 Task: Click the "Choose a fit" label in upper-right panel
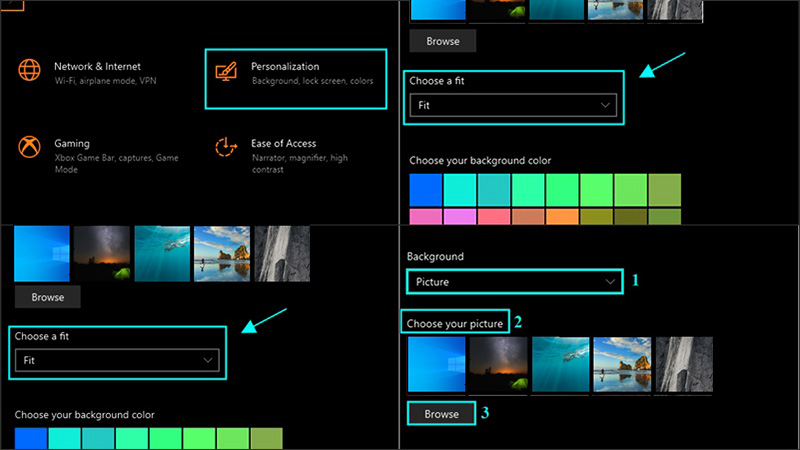click(437, 81)
